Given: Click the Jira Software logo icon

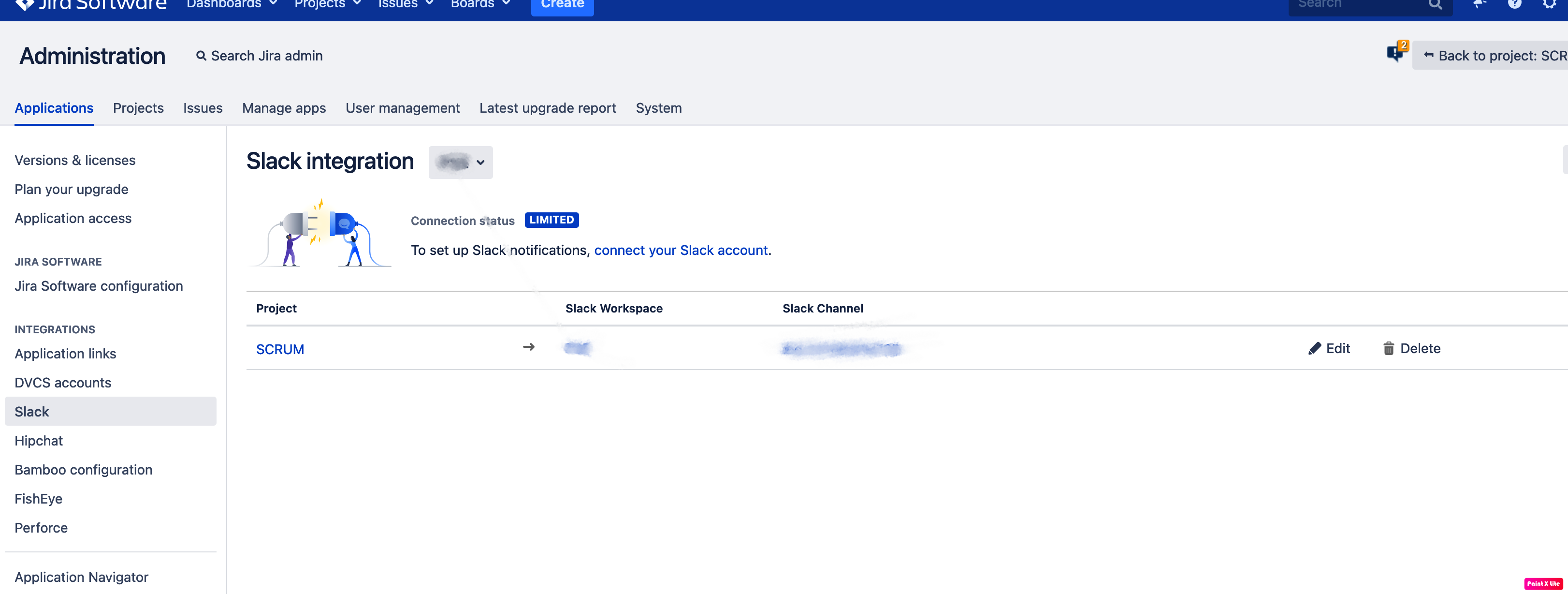Looking at the screenshot, I should 24,4.
